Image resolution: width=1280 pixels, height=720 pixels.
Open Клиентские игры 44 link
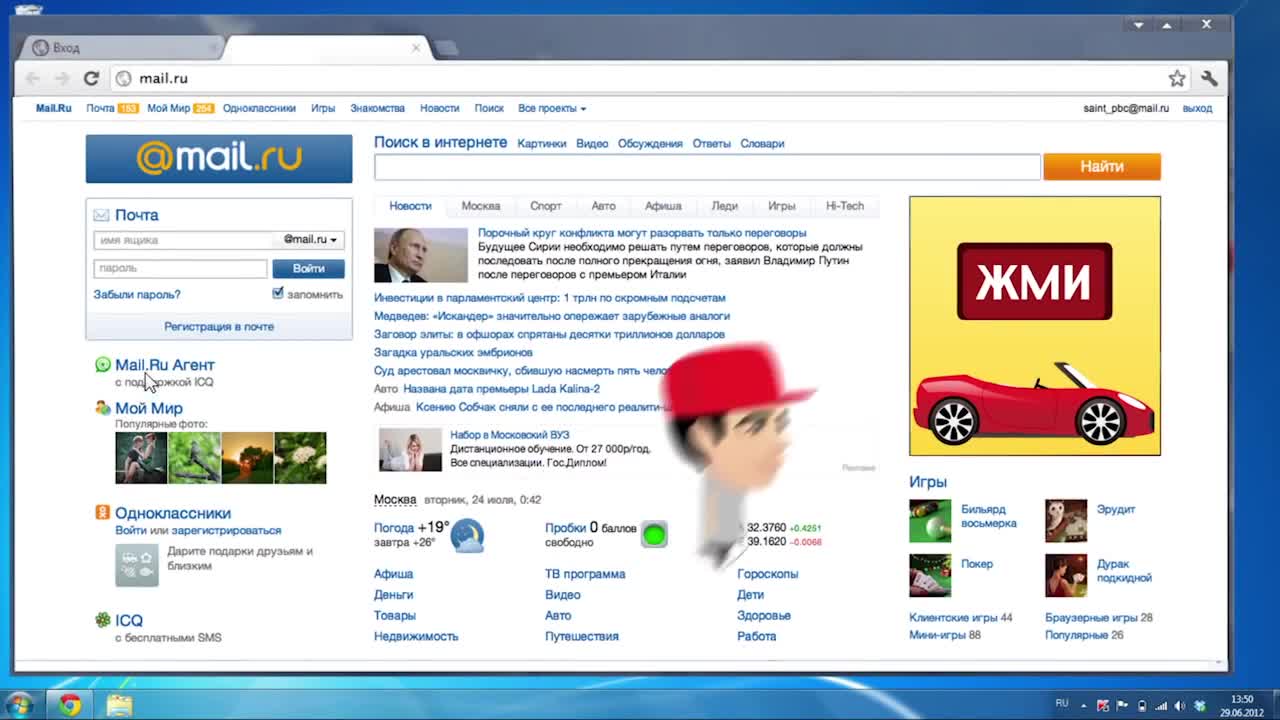click(960, 618)
